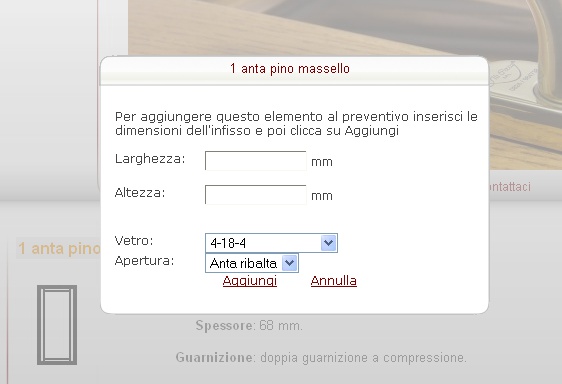Image resolution: width=562 pixels, height=384 pixels.
Task: Open the partially hidden Contattaci link
Action: (510, 187)
